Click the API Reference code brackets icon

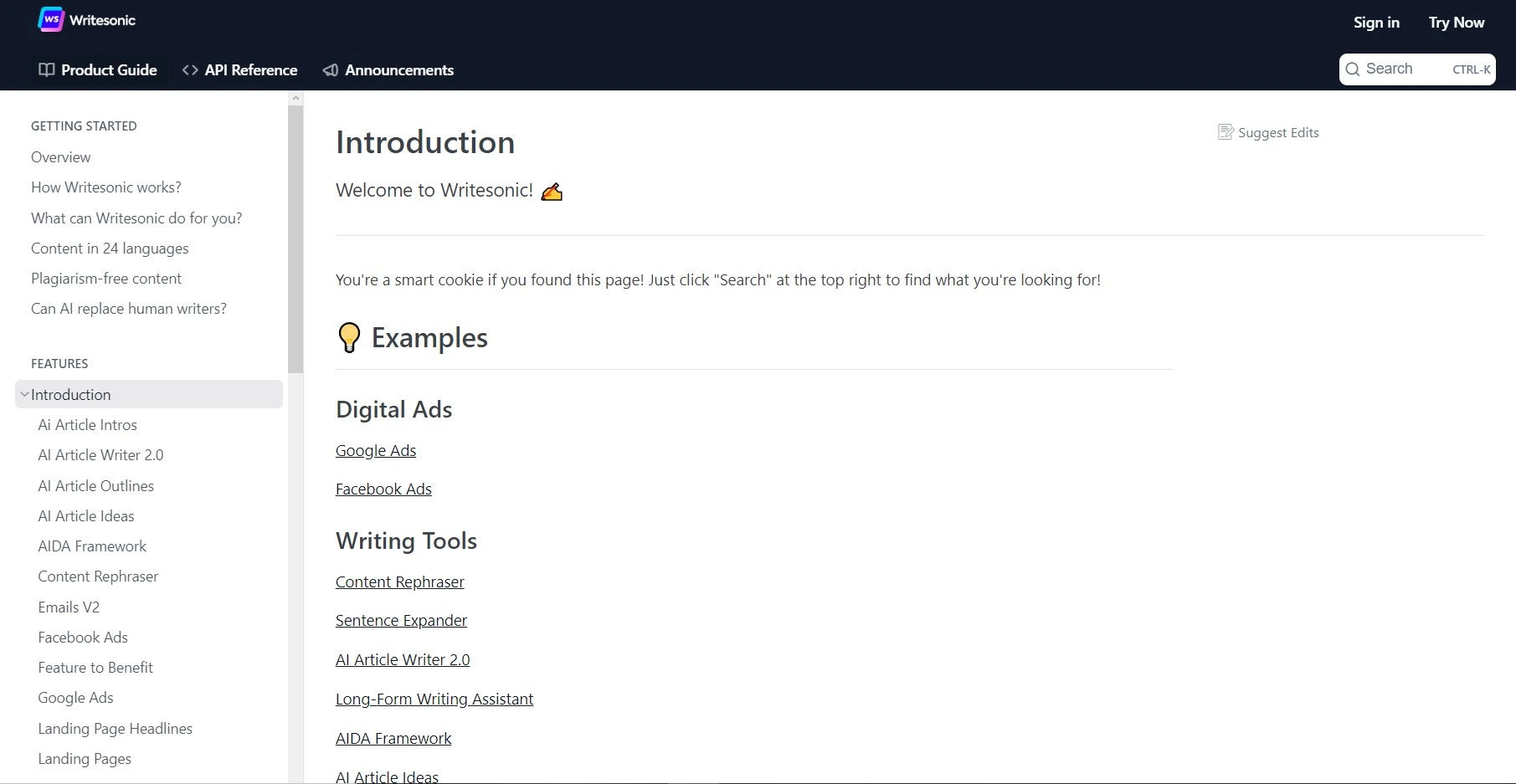(x=190, y=70)
